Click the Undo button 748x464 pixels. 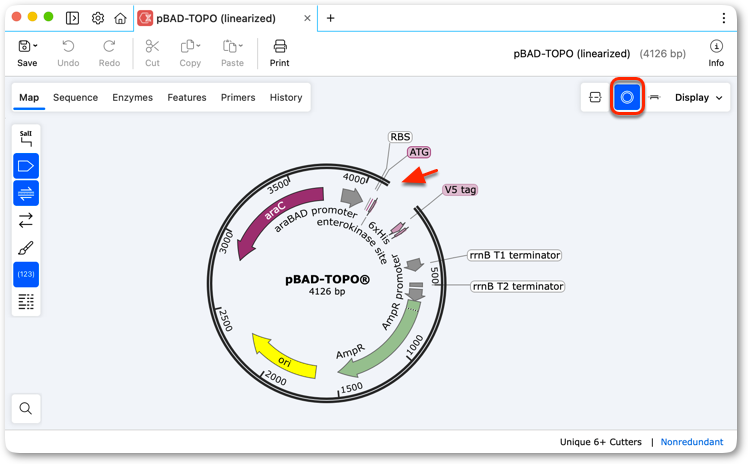tap(68, 53)
